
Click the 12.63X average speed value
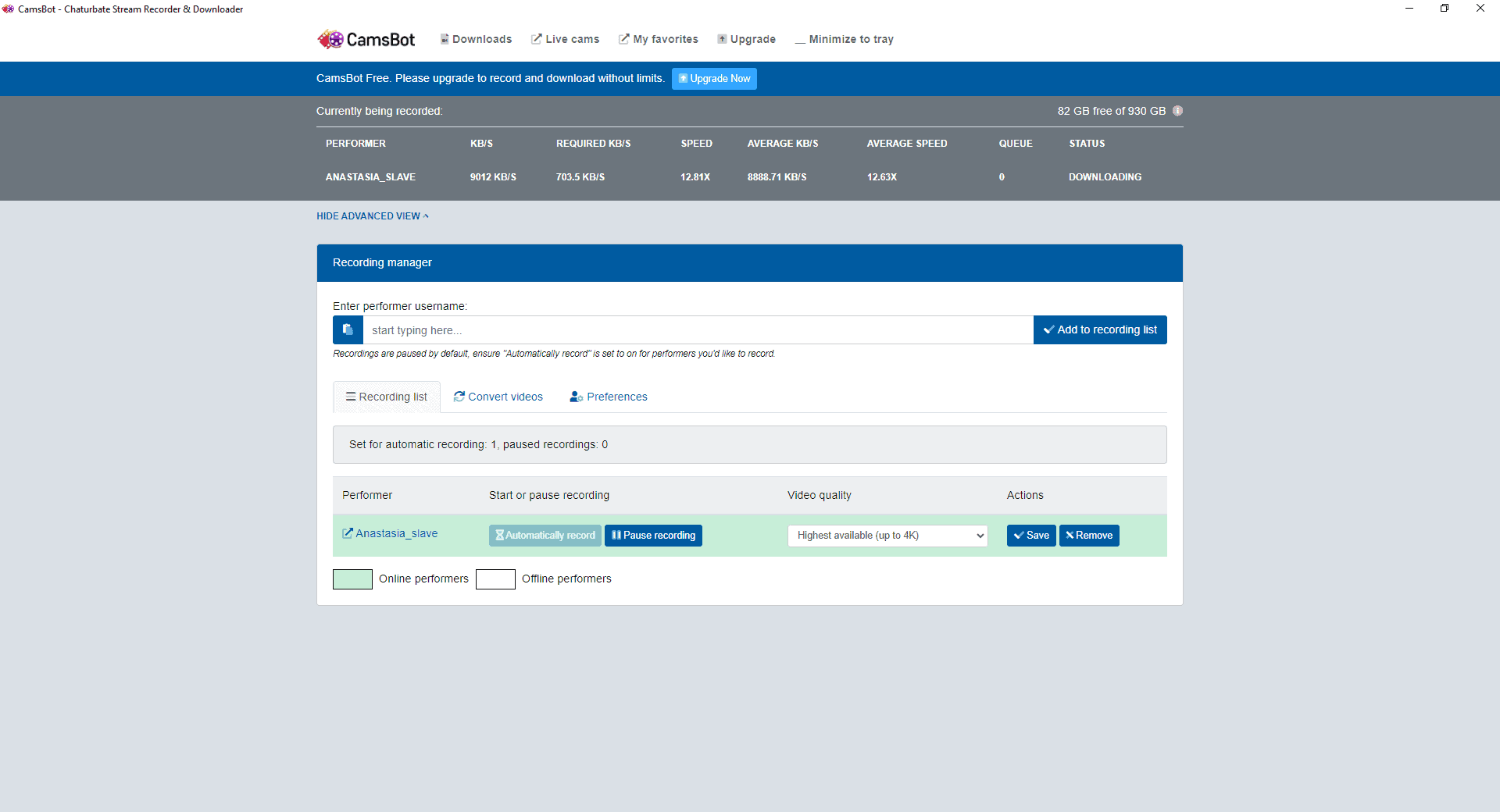pyautogui.click(x=882, y=177)
